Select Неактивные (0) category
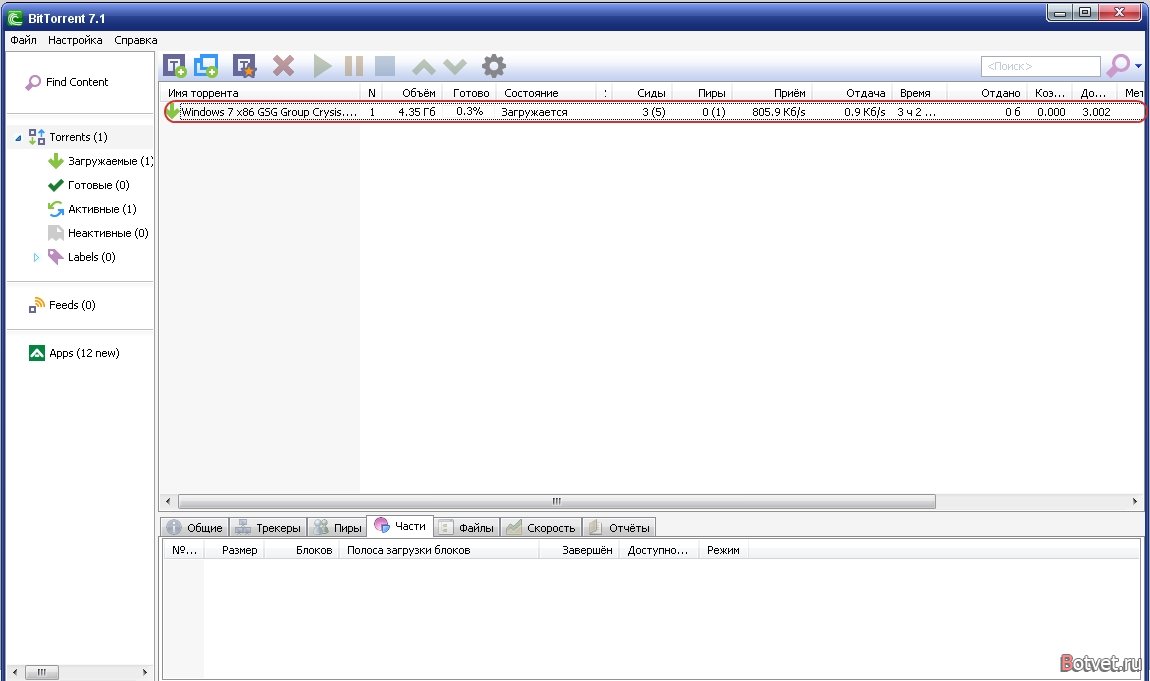Screen dimensions: 1150x681 coord(108,233)
